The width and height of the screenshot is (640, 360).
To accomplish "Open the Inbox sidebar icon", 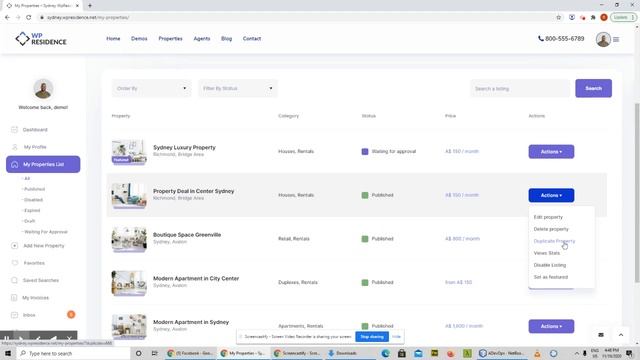I will [14, 315].
